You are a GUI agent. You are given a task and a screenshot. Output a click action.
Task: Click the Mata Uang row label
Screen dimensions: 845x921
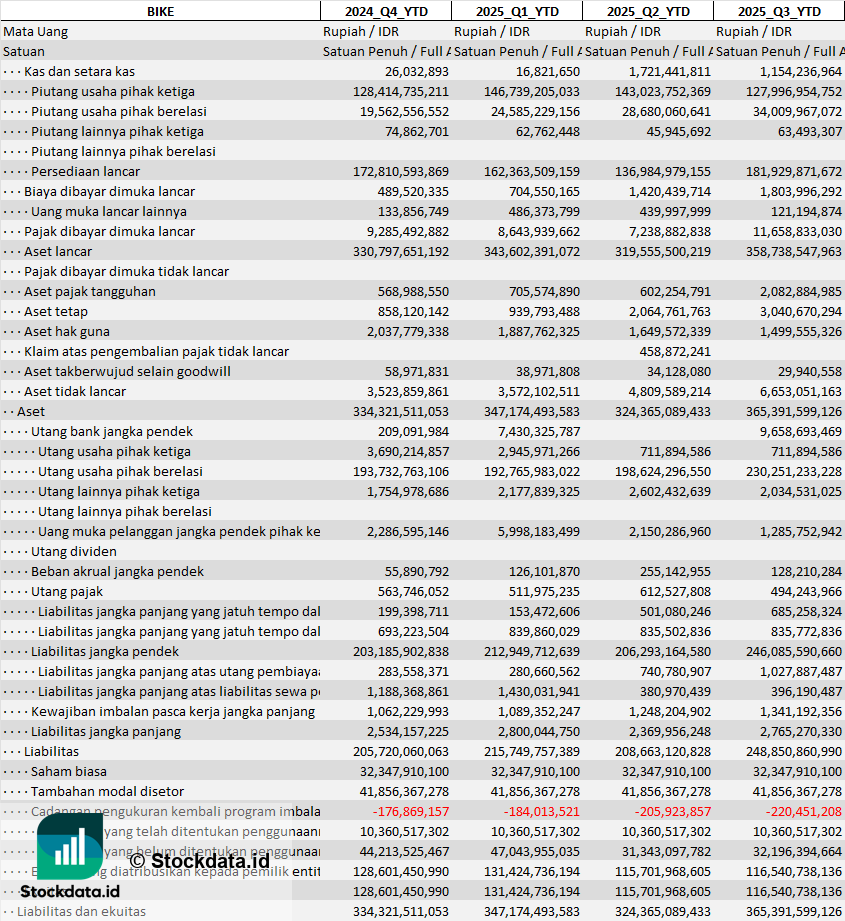point(36,32)
